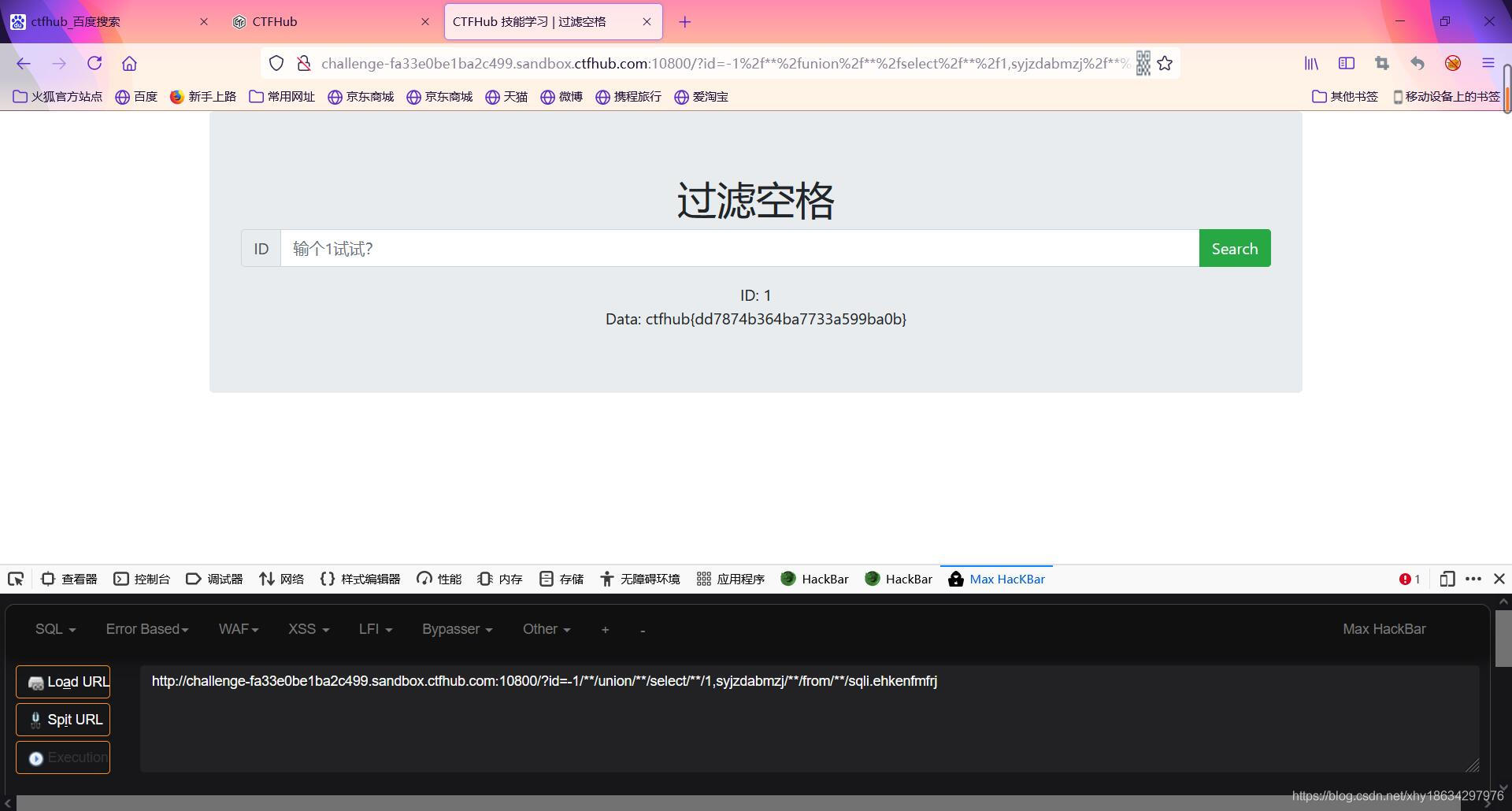Click the Load URL button
The image size is (1512, 811).
point(63,682)
